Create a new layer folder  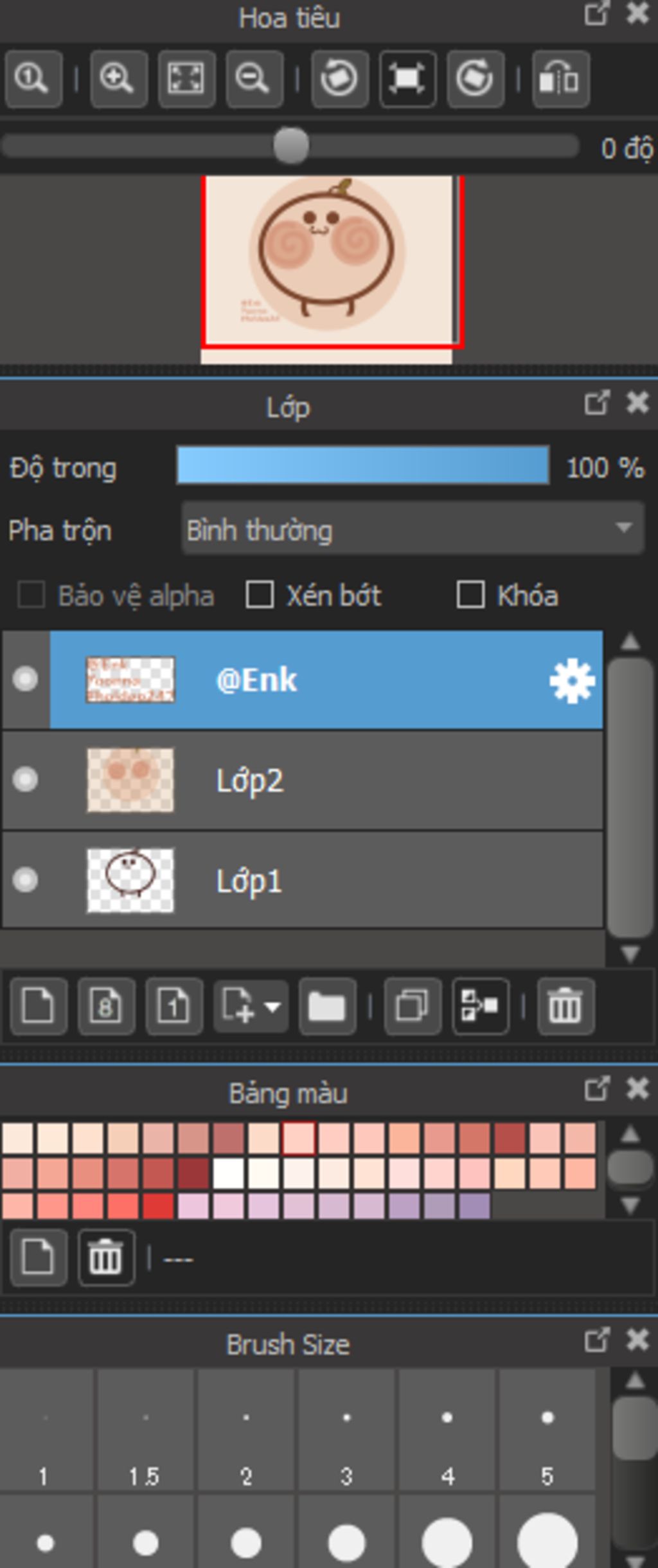(x=327, y=1006)
